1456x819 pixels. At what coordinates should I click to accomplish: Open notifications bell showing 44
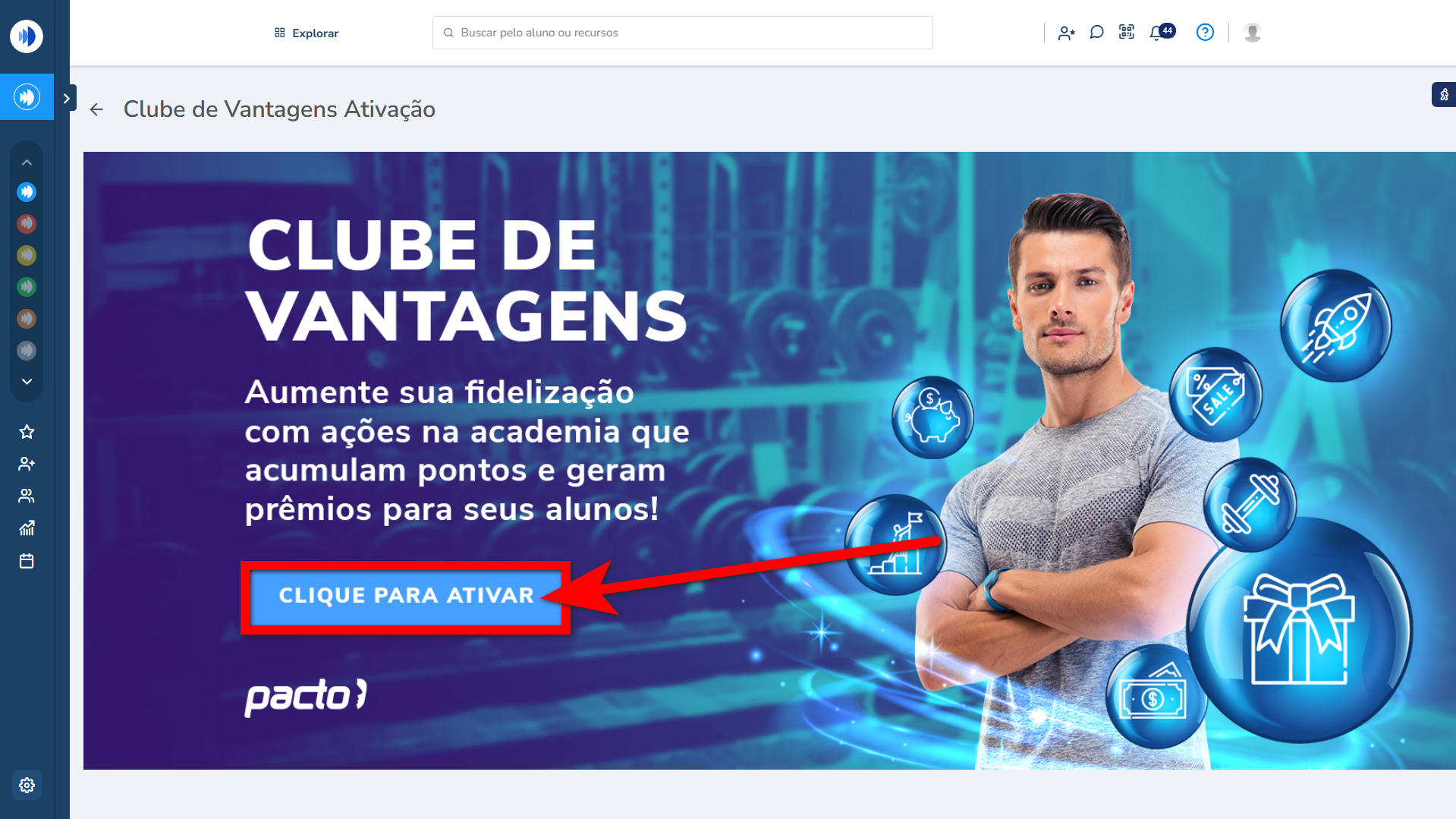(1161, 32)
